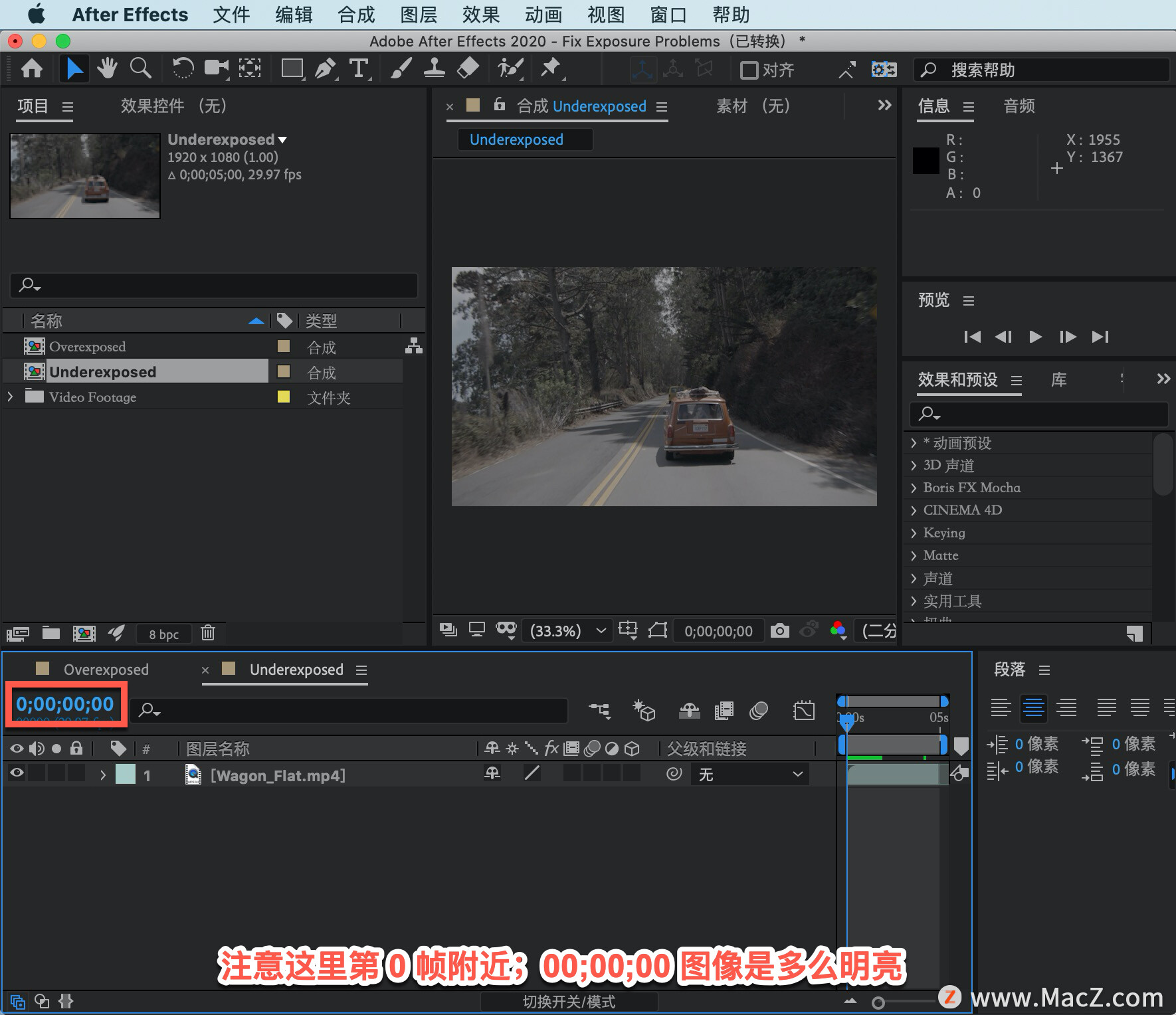Screen dimensions: 1176x1015
Task: Step to next frame in Preview panel
Action: coord(1067,337)
